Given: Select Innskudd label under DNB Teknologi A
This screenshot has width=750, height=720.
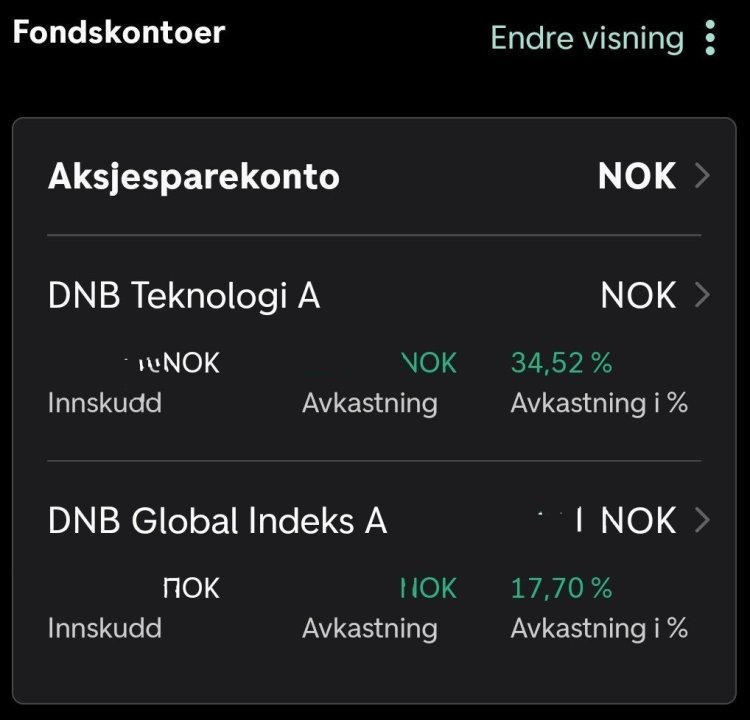Looking at the screenshot, I should click(104, 403).
